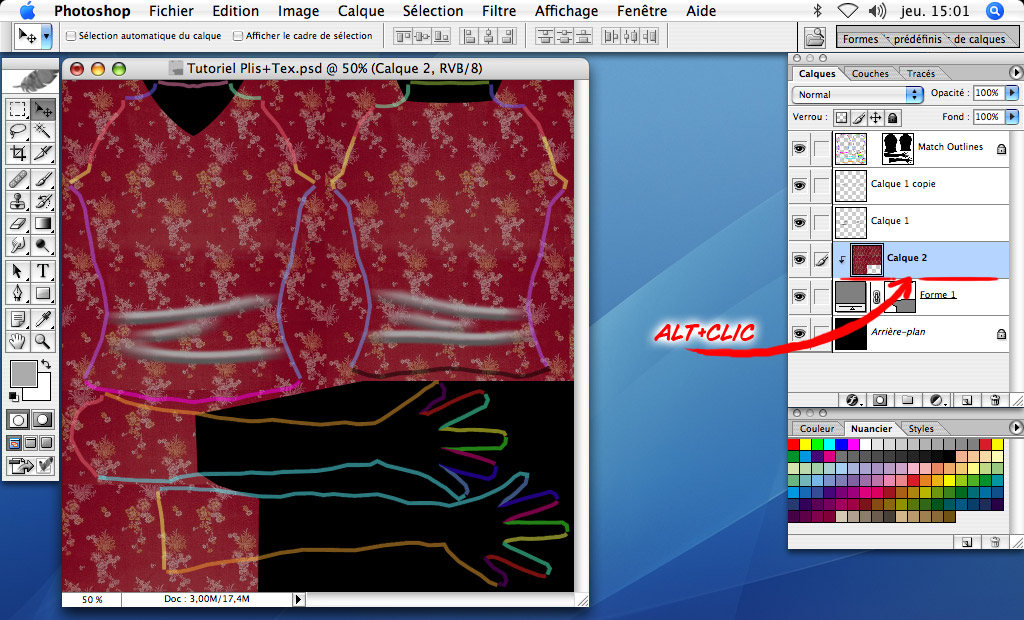Select the Smudge finger tool
Image resolution: width=1024 pixels, height=620 pixels.
pos(18,246)
